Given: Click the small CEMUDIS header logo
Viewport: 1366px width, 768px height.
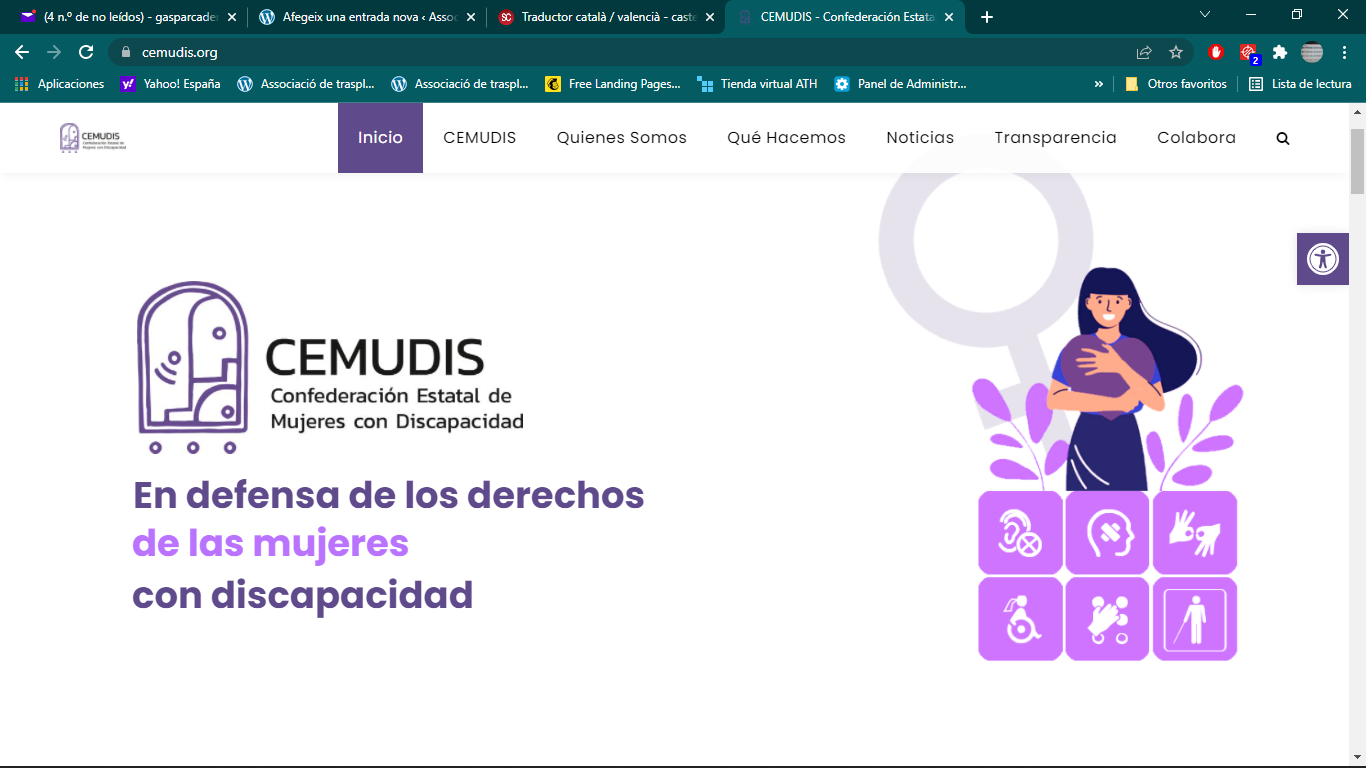Looking at the screenshot, I should (x=93, y=138).
